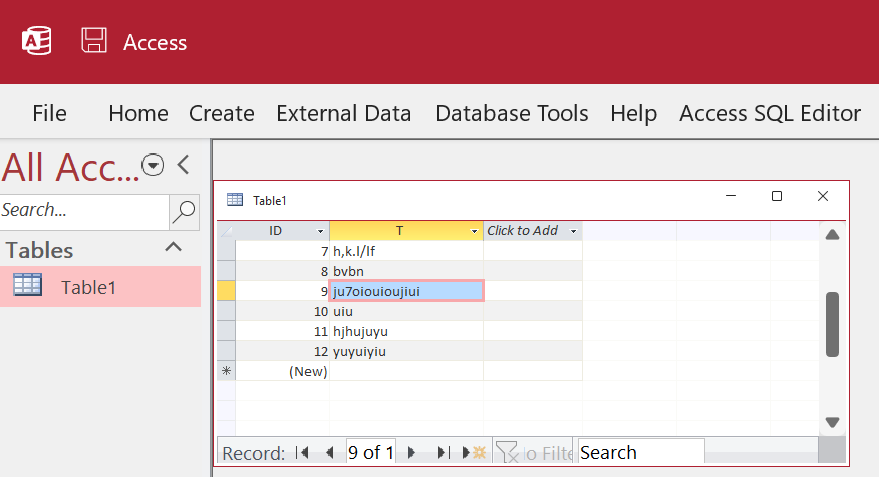Select Table1 in the navigation pane
The image size is (879, 477).
coord(100,286)
